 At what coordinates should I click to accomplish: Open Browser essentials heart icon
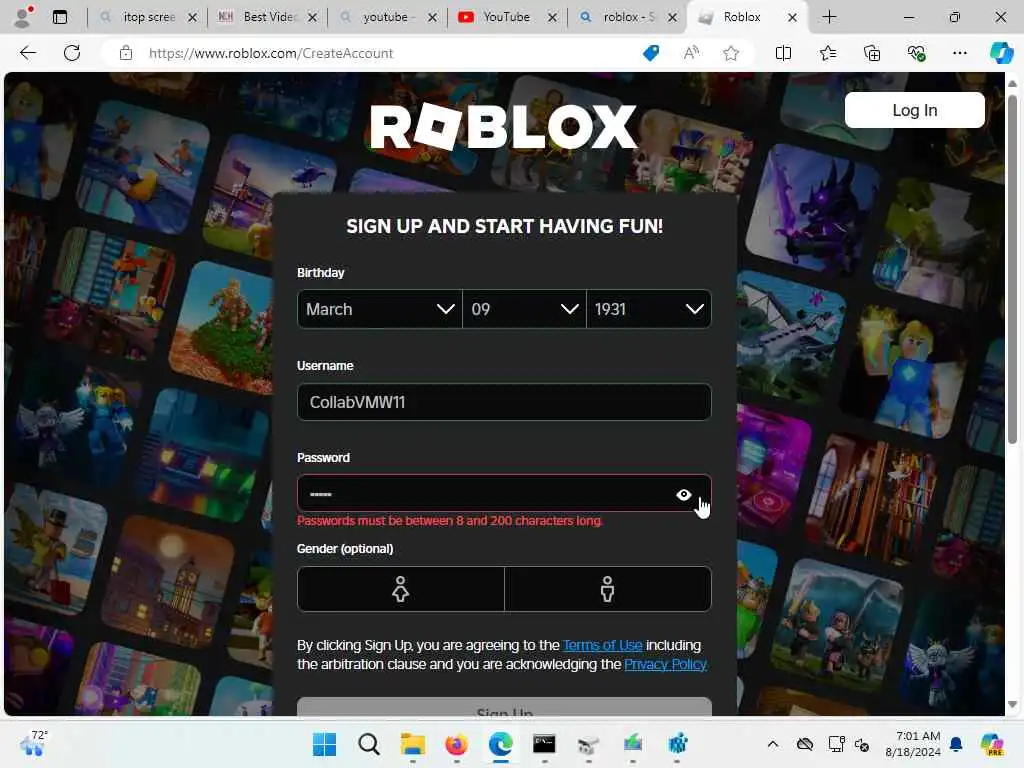pos(916,53)
